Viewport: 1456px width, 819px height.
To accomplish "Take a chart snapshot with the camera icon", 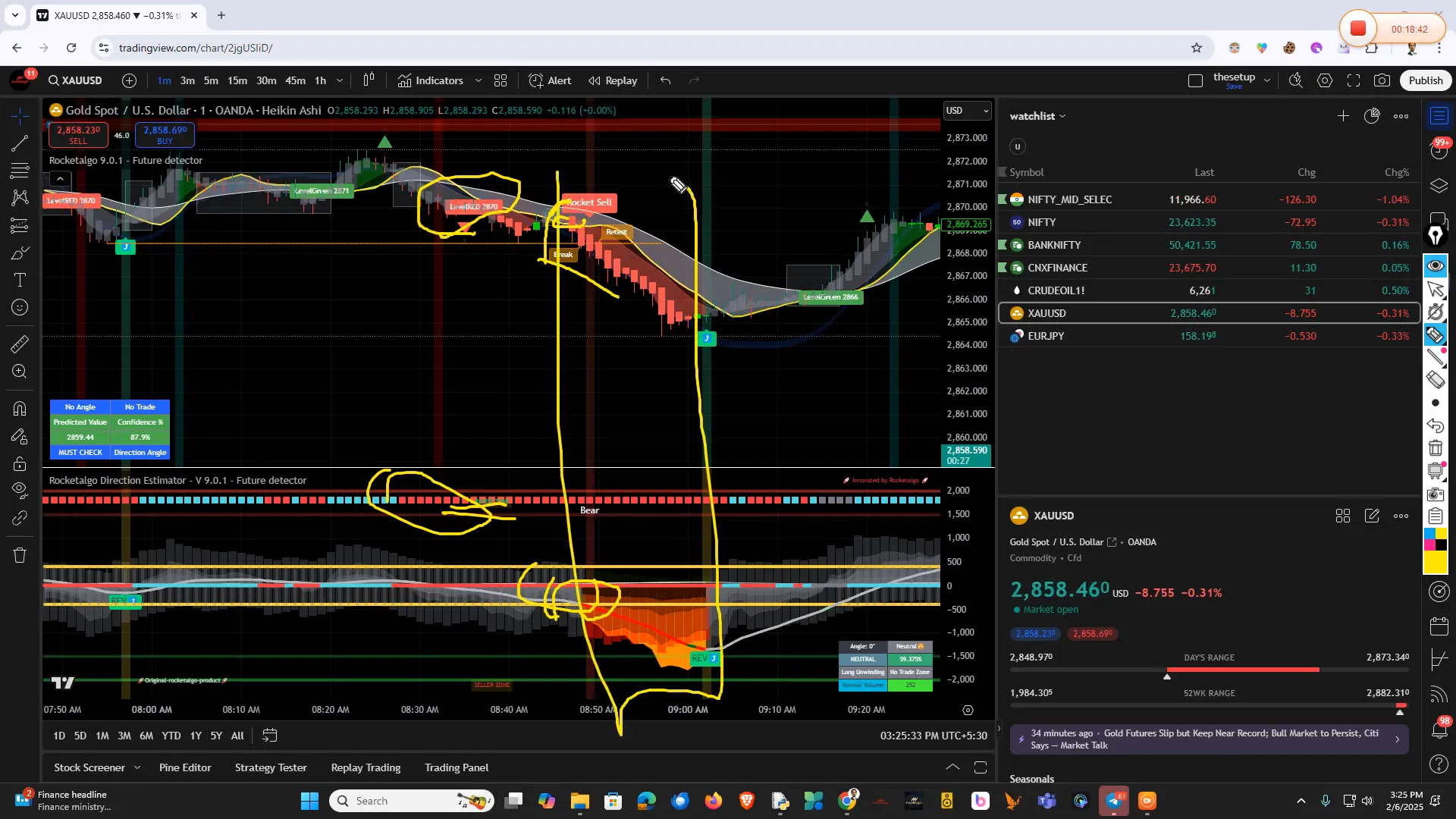I will tap(1382, 80).
